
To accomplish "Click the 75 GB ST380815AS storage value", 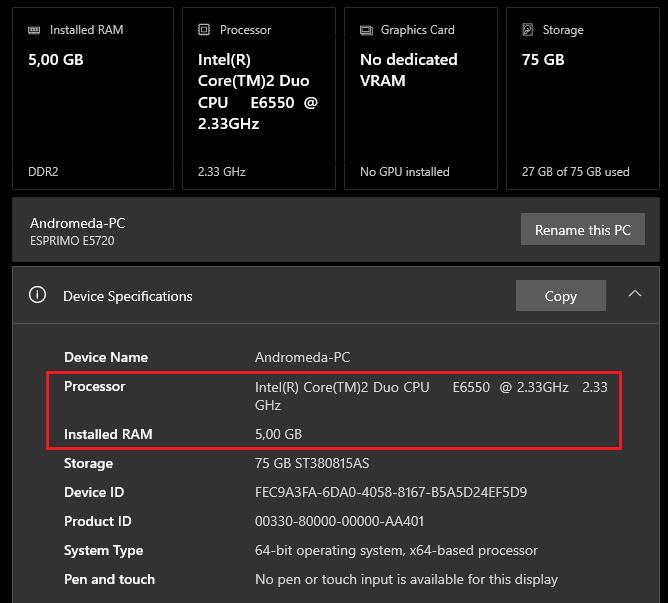I will [312, 463].
